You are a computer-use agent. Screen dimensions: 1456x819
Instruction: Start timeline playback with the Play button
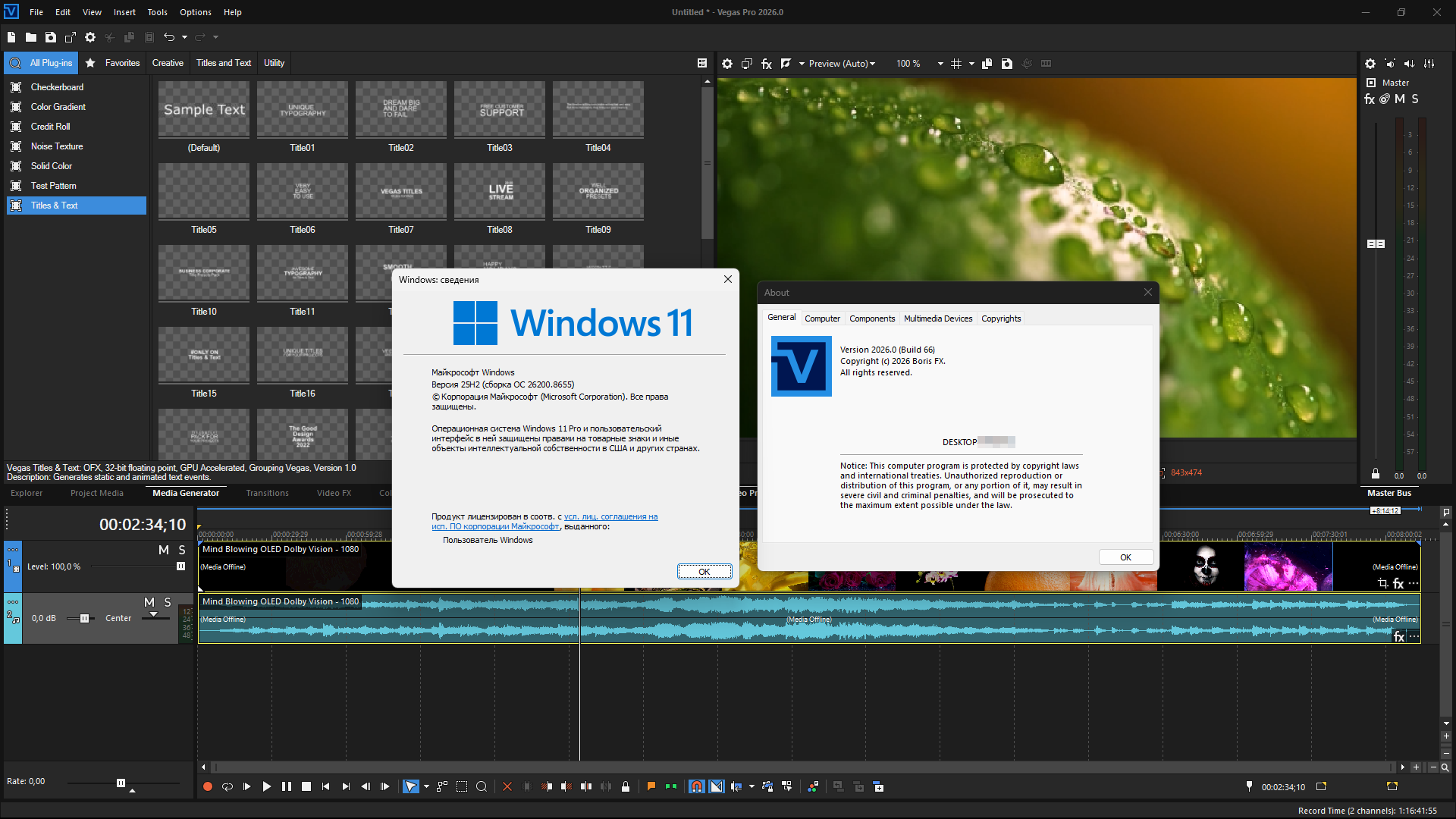click(267, 787)
